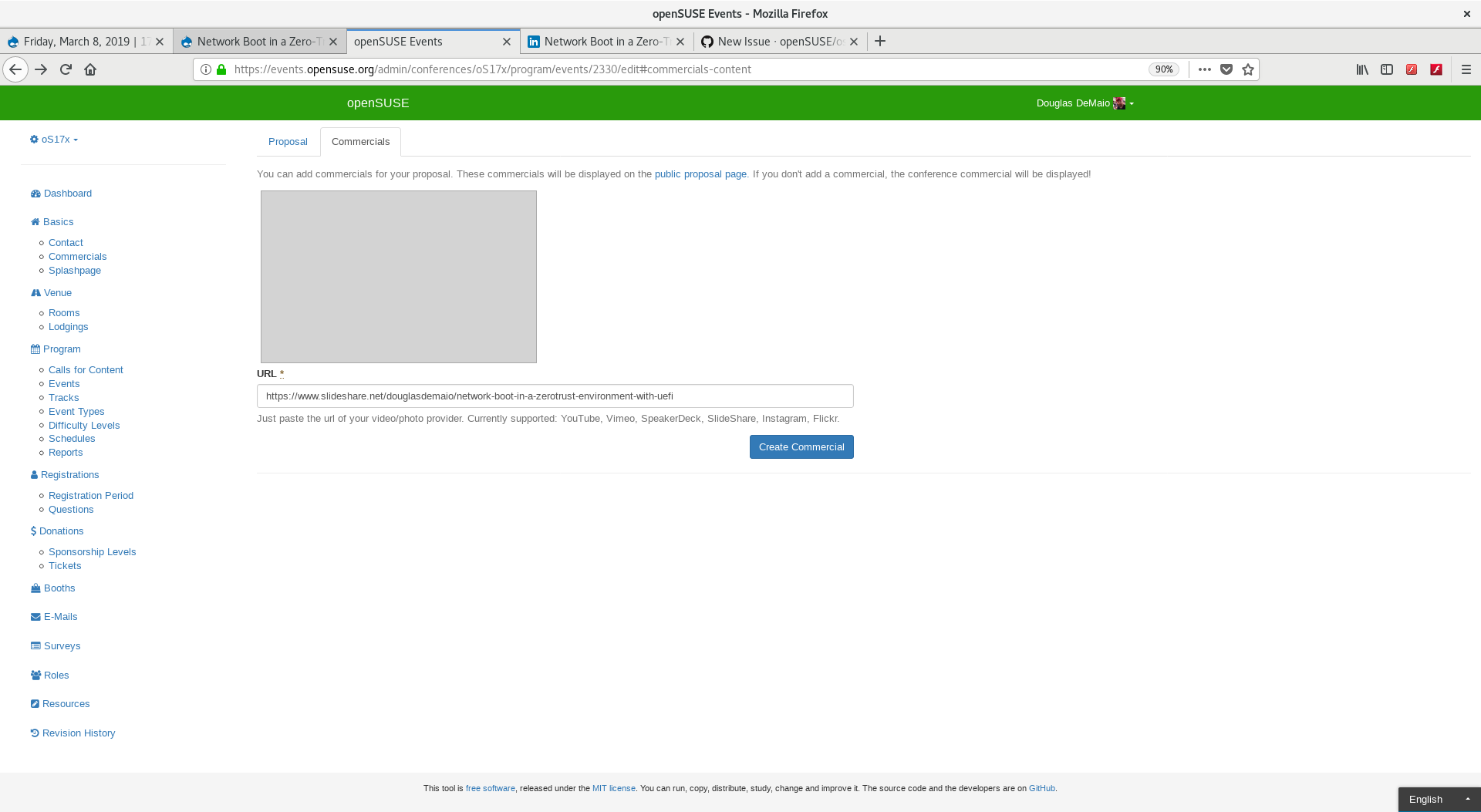Reload the page in Firefox

[x=66, y=69]
